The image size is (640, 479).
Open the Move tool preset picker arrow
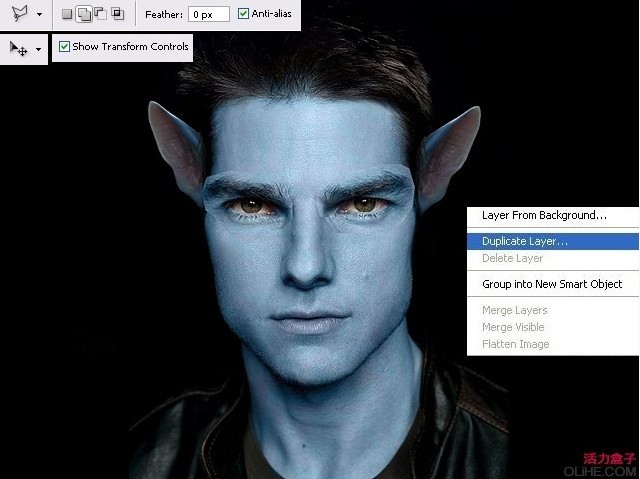pos(38,49)
